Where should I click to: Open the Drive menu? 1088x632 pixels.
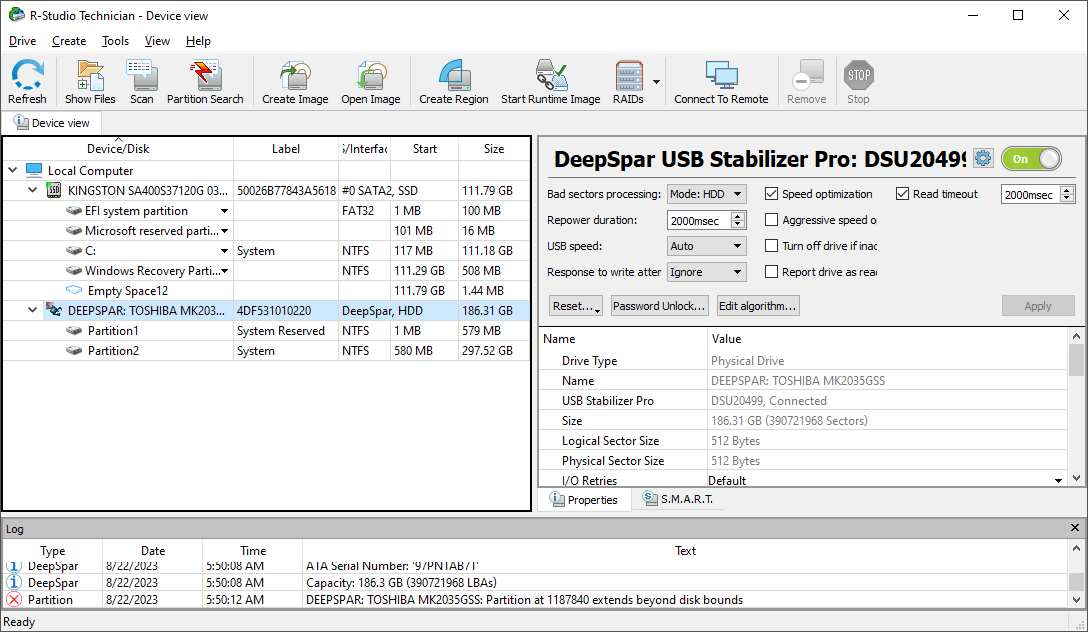22,41
